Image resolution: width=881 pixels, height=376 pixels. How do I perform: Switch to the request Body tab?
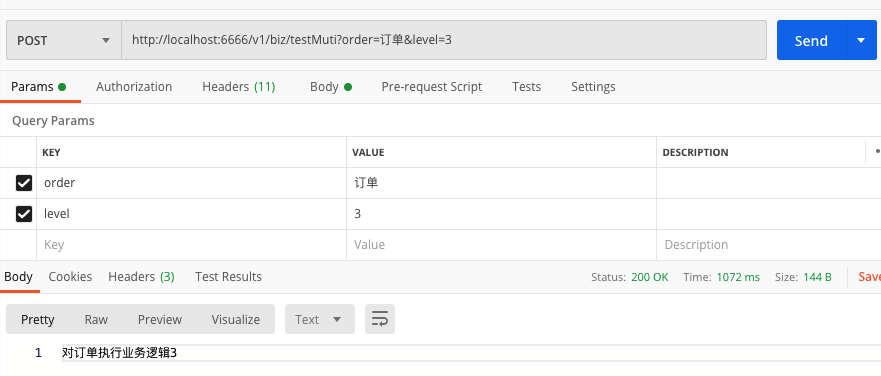pos(331,87)
